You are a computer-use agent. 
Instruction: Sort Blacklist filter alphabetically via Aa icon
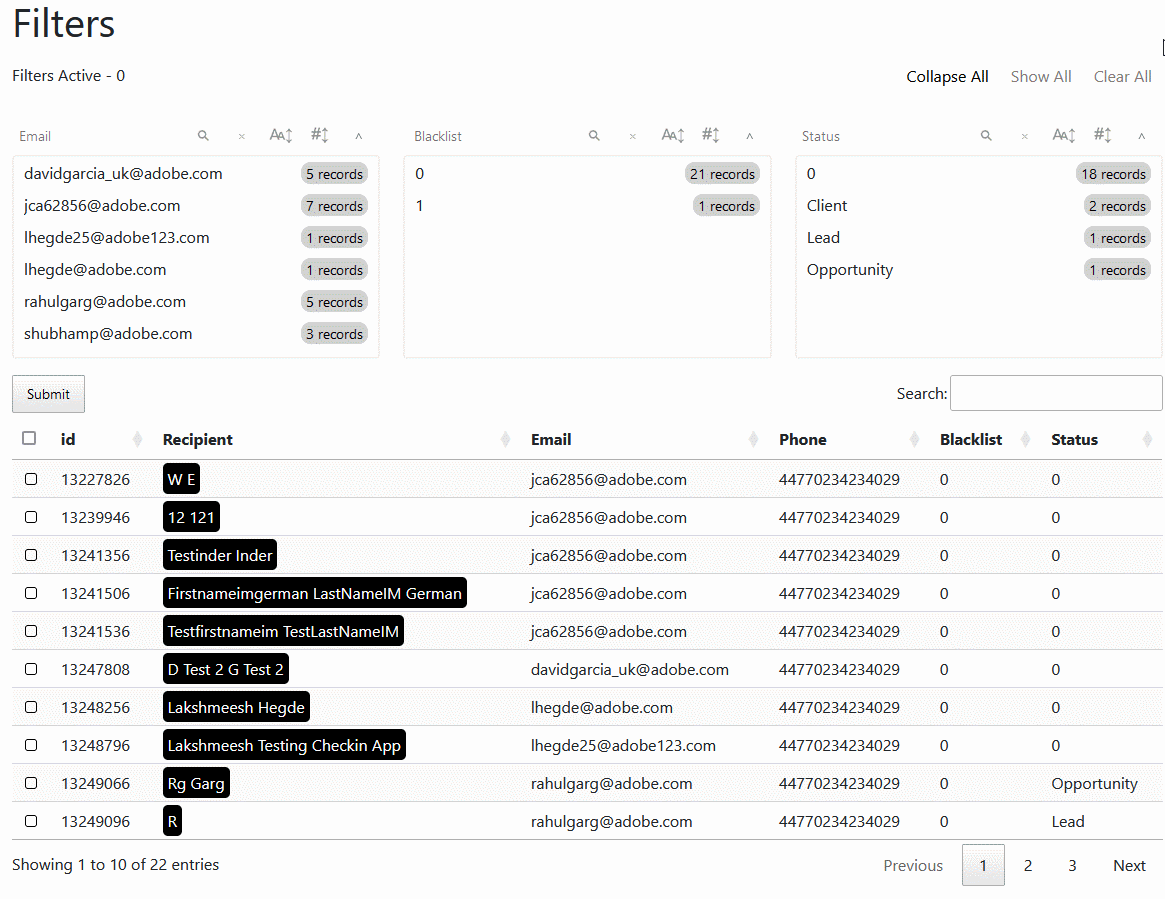tap(673, 135)
